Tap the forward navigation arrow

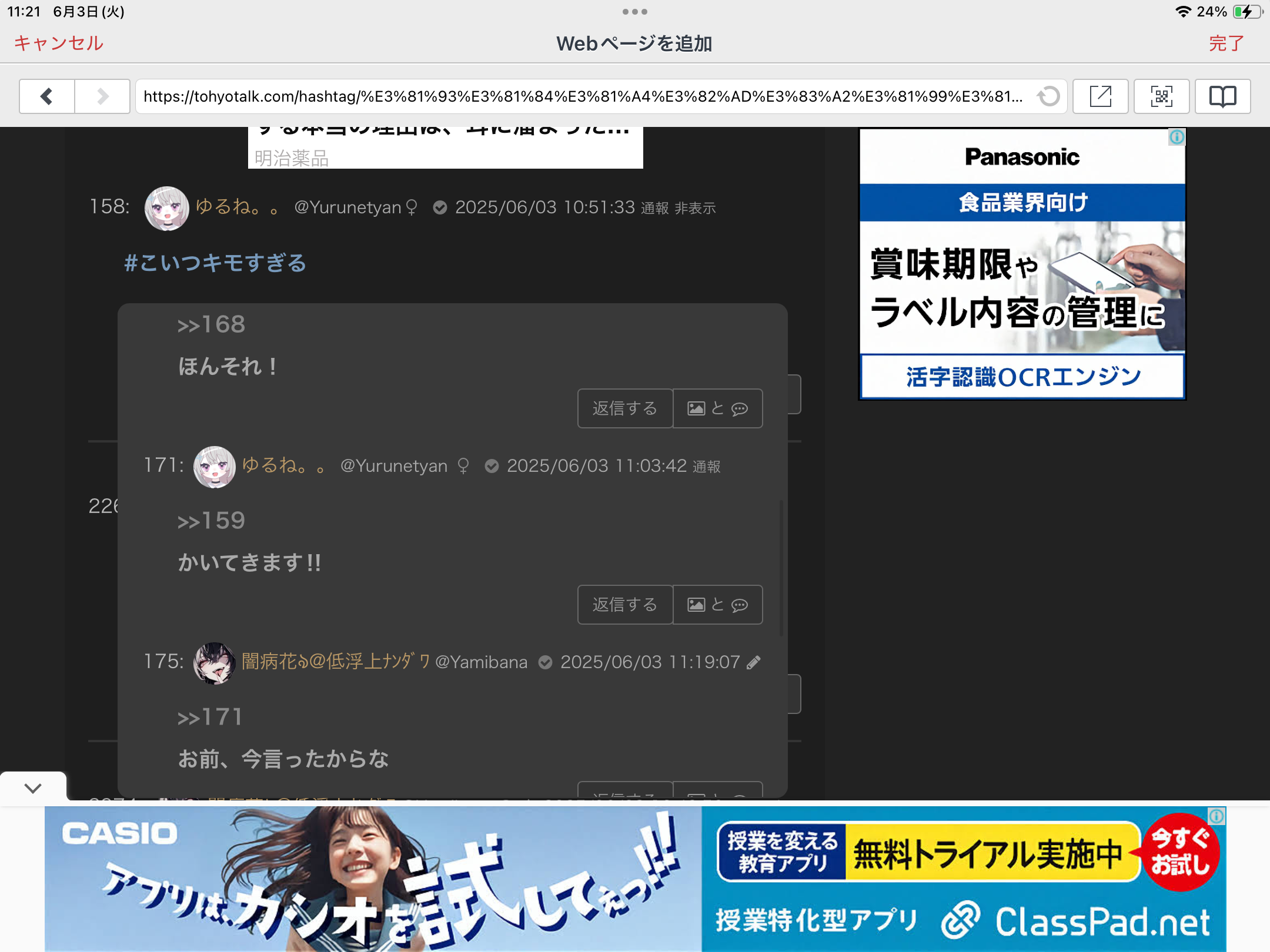[102, 96]
